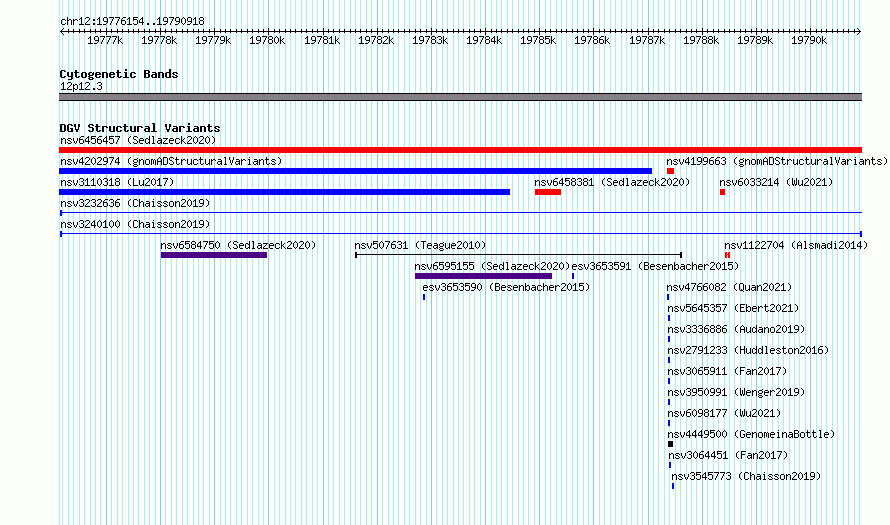Click the 19788k ruler tick label

coord(701,40)
